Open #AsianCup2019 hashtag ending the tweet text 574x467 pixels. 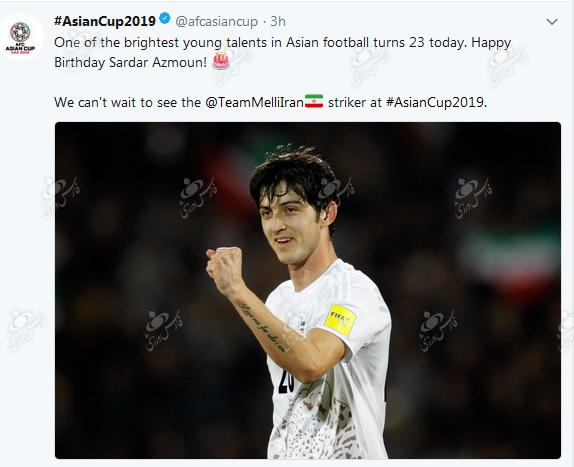[435, 102]
